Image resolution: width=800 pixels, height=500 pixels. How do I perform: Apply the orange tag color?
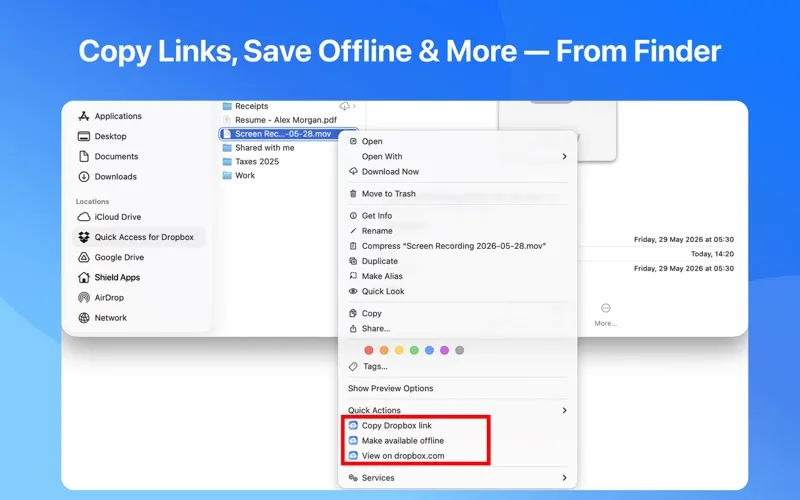(384, 350)
